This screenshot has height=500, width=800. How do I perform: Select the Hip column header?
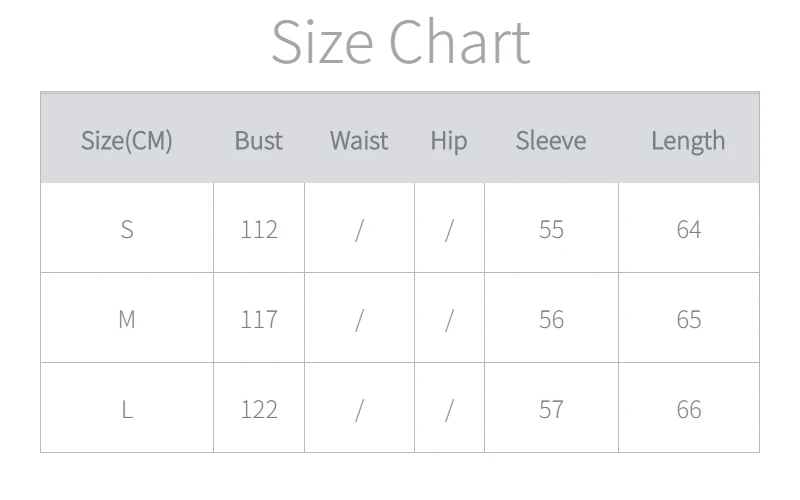[x=449, y=141]
